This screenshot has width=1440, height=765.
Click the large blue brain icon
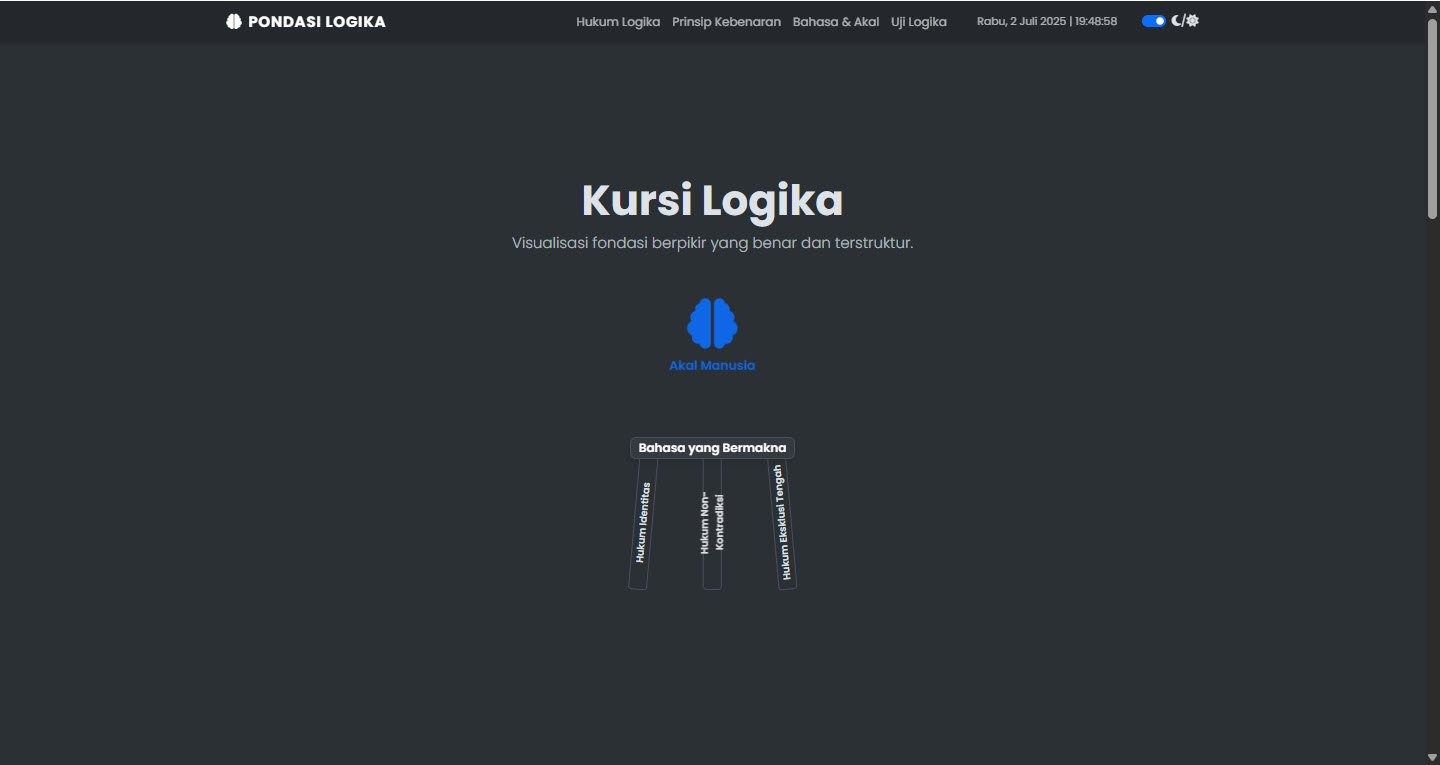click(x=712, y=323)
